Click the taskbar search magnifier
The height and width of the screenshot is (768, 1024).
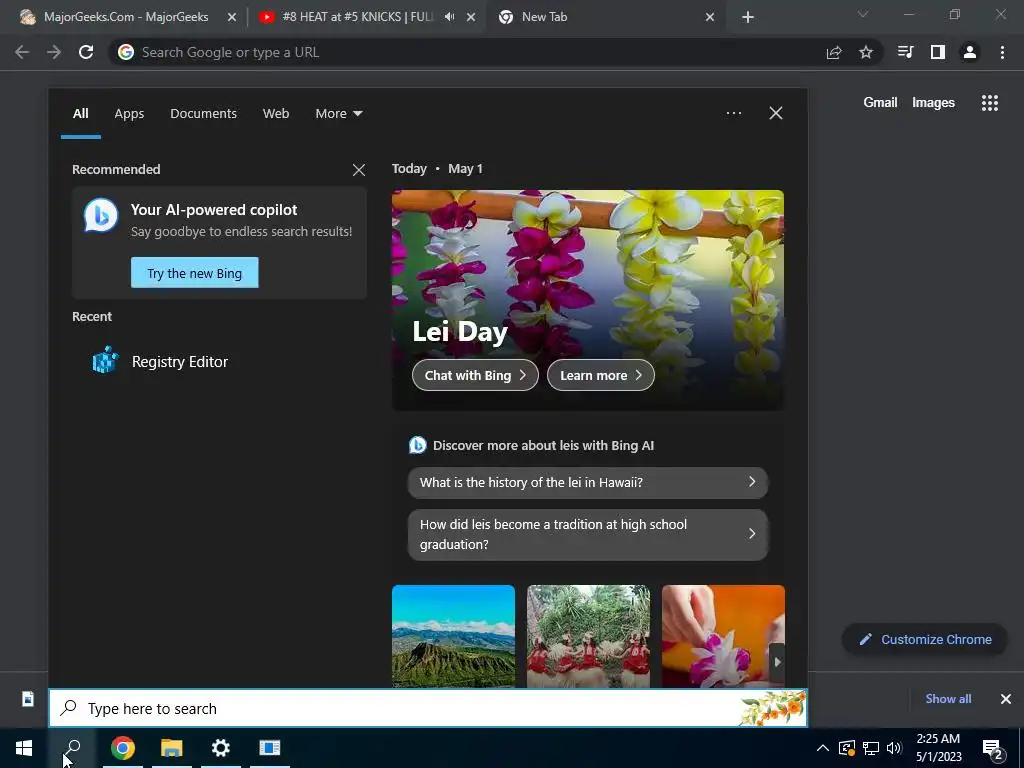tap(73, 748)
